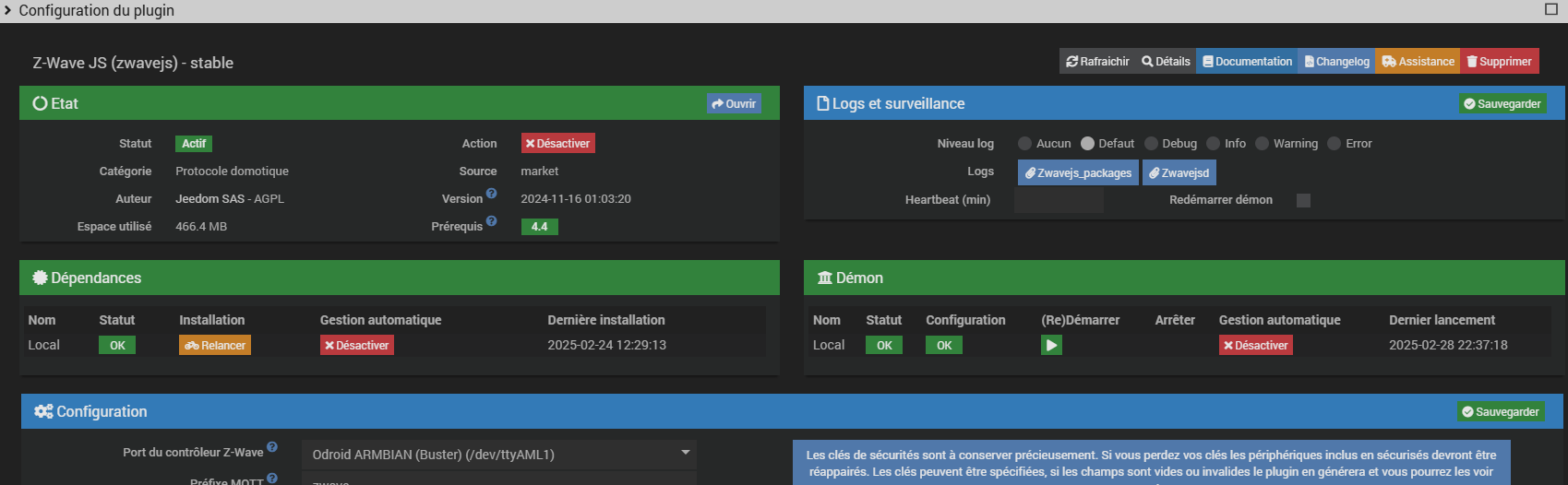
Task: Click the 4.4 prerequisite badge
Action: point(539,227)
